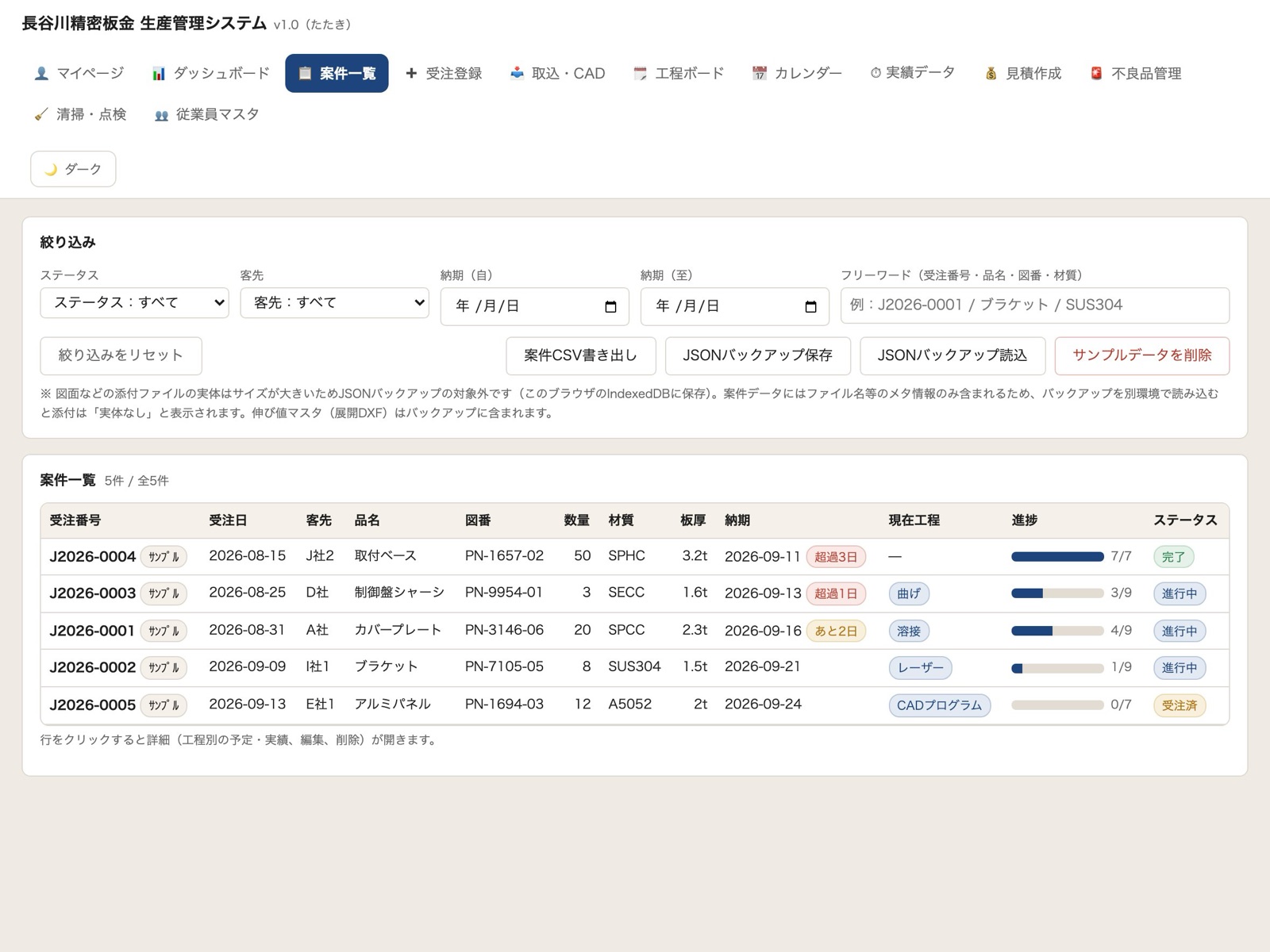Click the 清掃・点検 broom icon
Screen dimensions: 1270x952
tap(41, 115)
